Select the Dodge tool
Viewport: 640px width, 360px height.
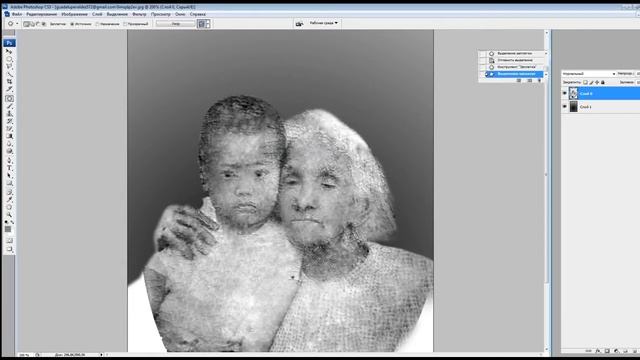tap(9, 151)
